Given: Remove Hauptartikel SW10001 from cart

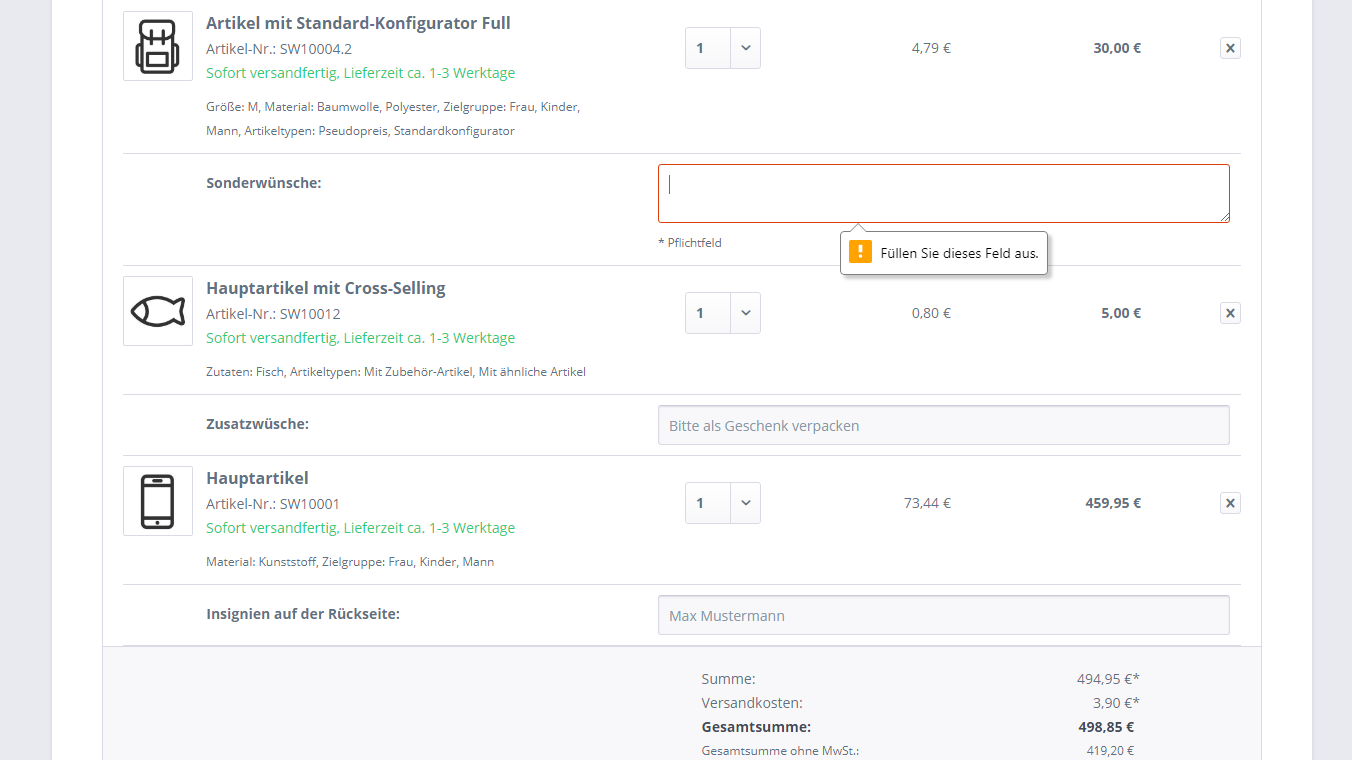Looking at the screenshot, I should tap(1230, 503).
